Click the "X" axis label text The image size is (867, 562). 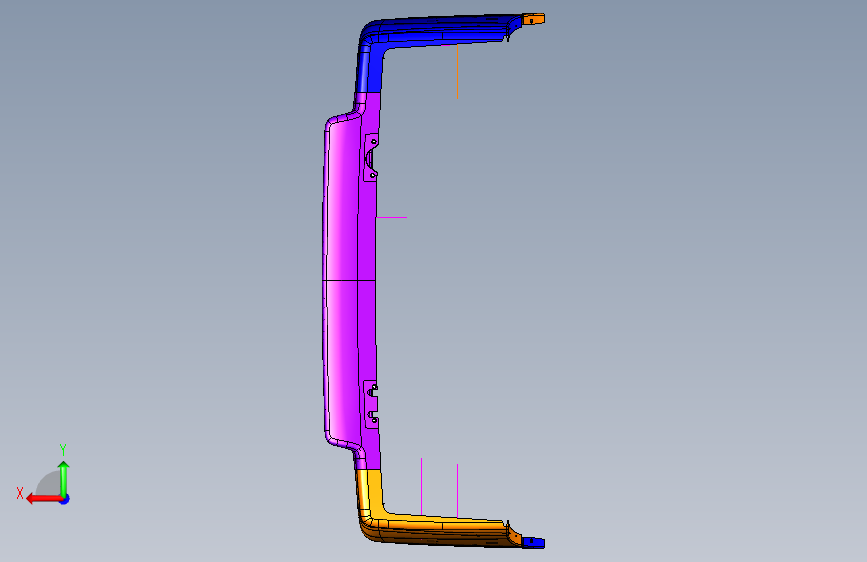20,493
